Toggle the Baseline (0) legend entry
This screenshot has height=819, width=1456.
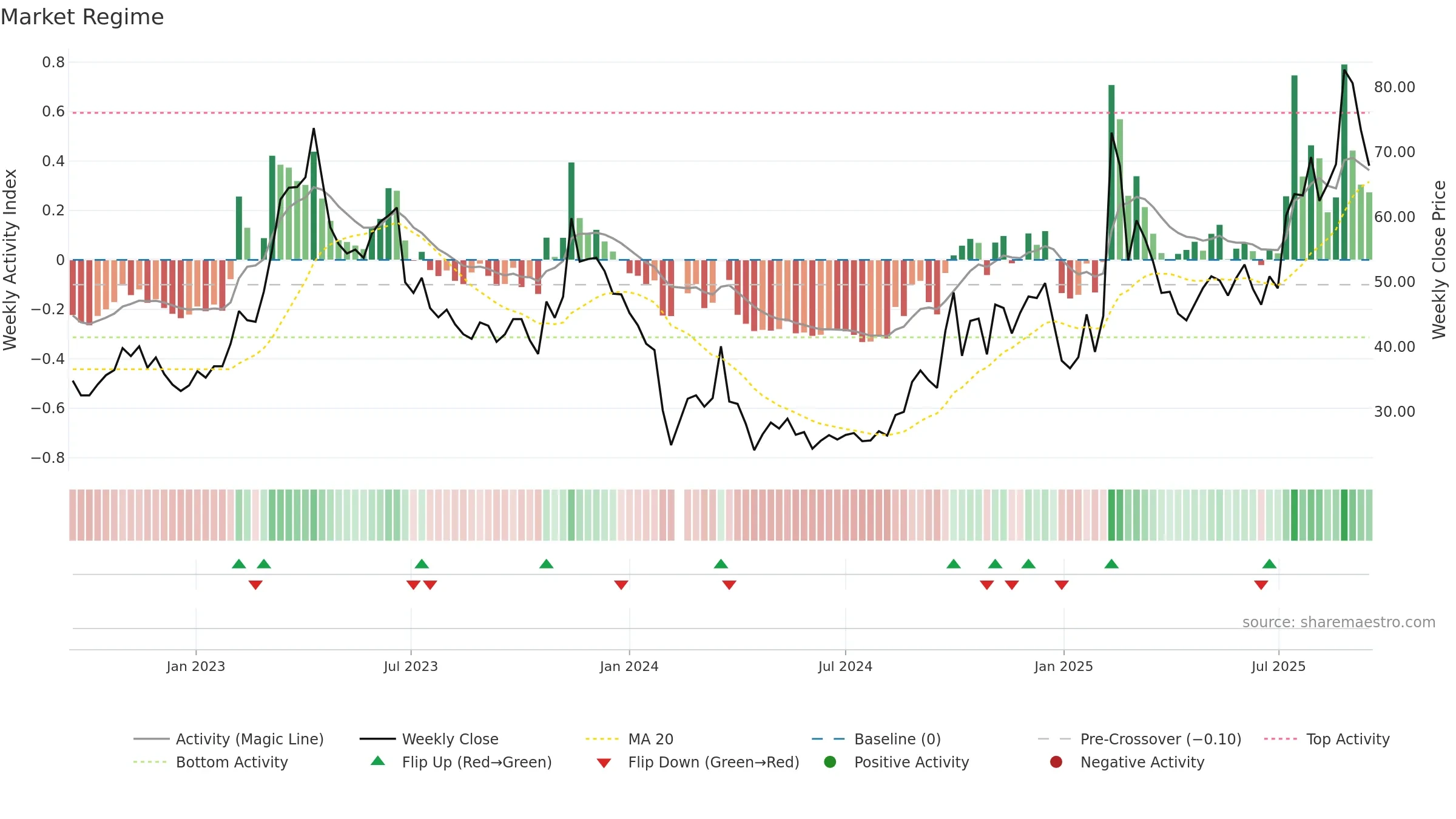point(876,739)
